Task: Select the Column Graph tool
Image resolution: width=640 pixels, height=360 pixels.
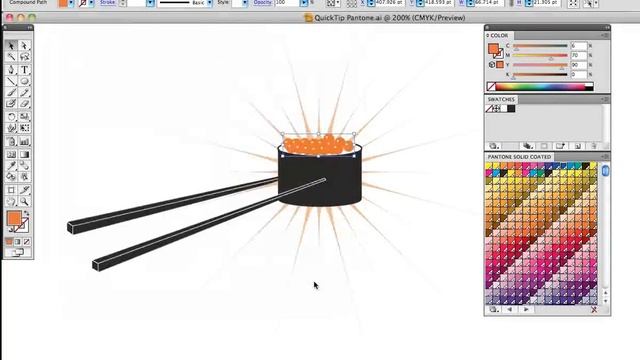Action: (x=24, y=142)
